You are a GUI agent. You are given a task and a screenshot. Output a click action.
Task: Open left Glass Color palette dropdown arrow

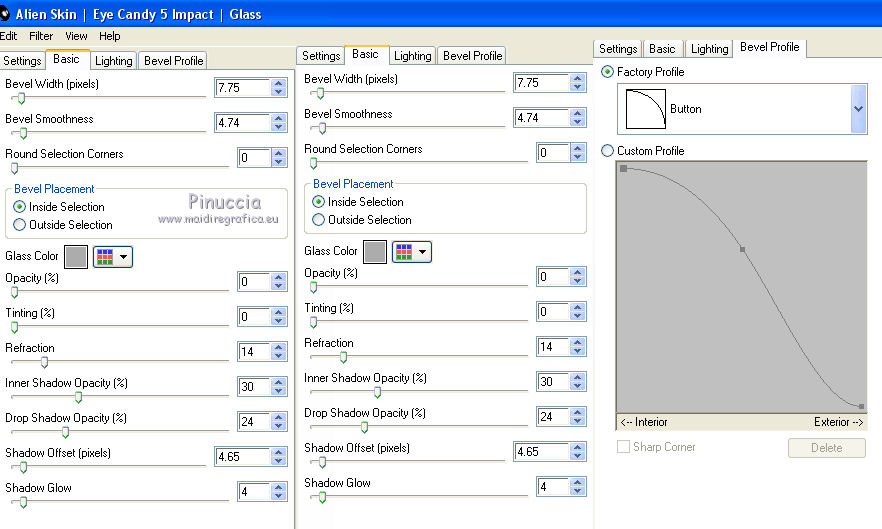click(x=123, y=257)
